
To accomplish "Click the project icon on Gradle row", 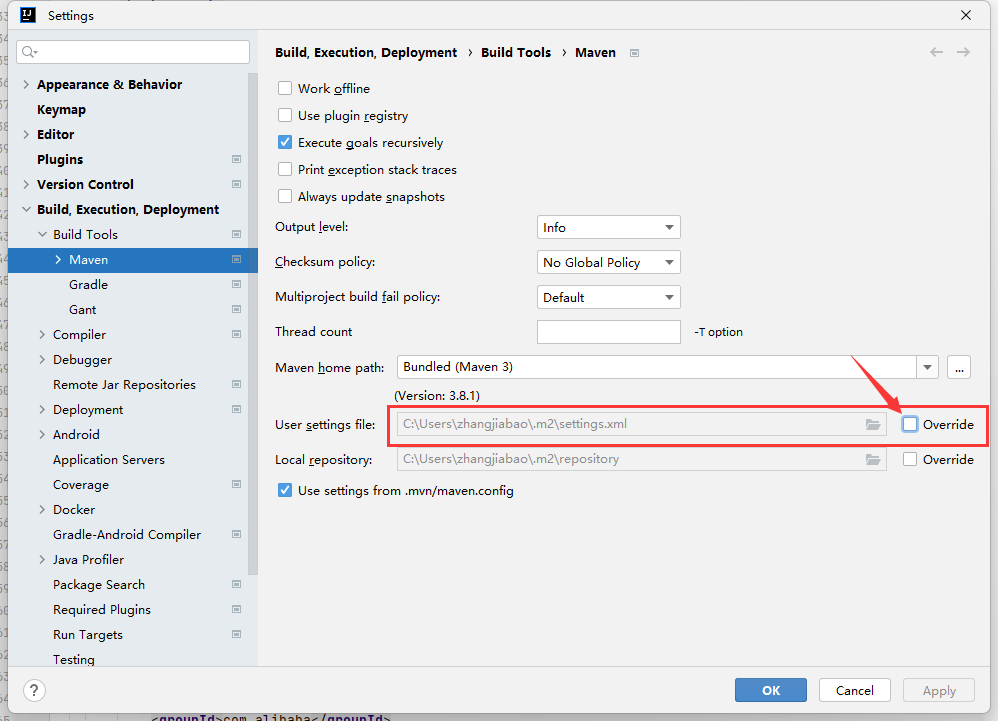I will (236, 284).
